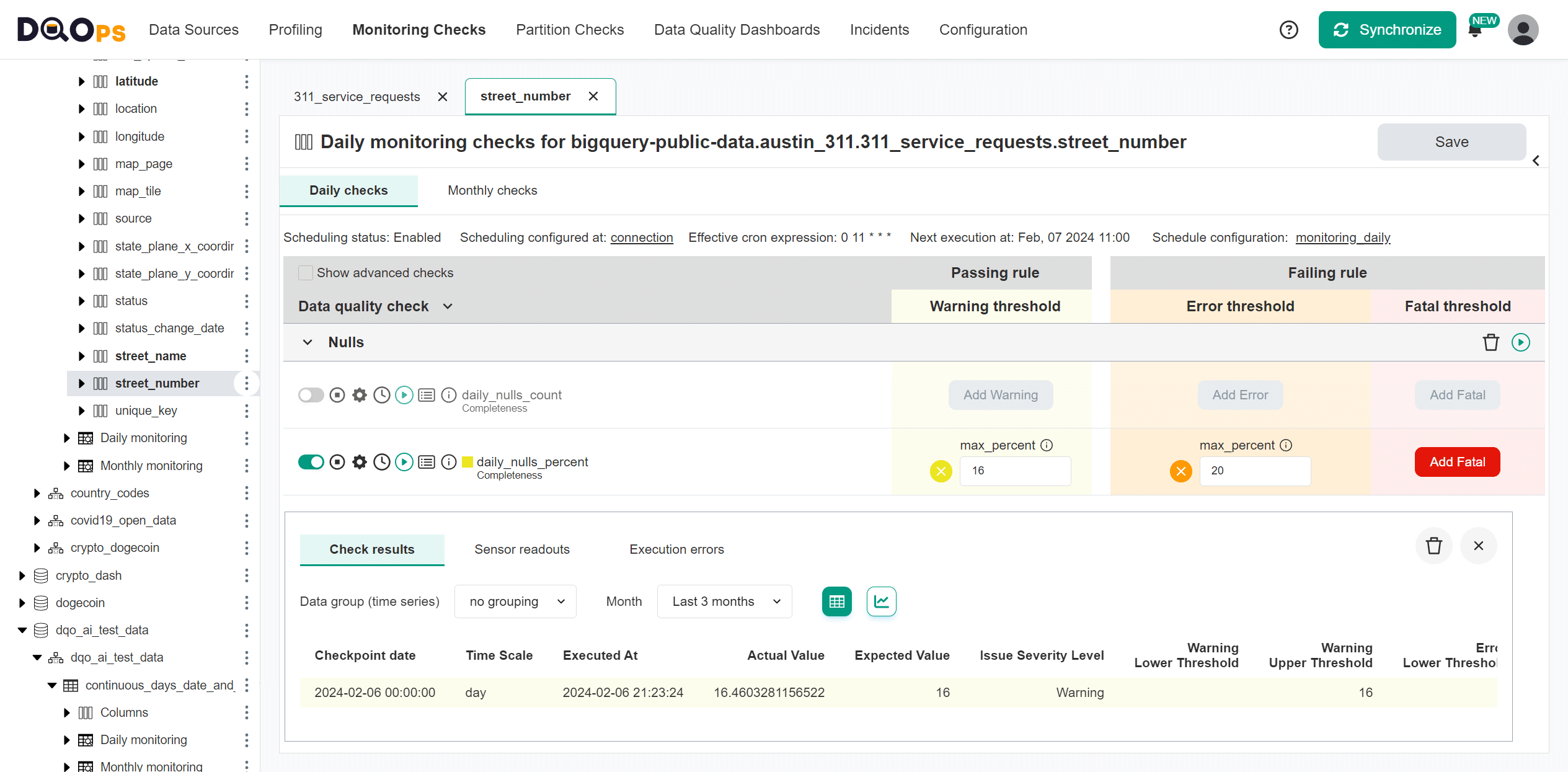
Task: Open notifications bell icon
Action: click(1475, 31)
